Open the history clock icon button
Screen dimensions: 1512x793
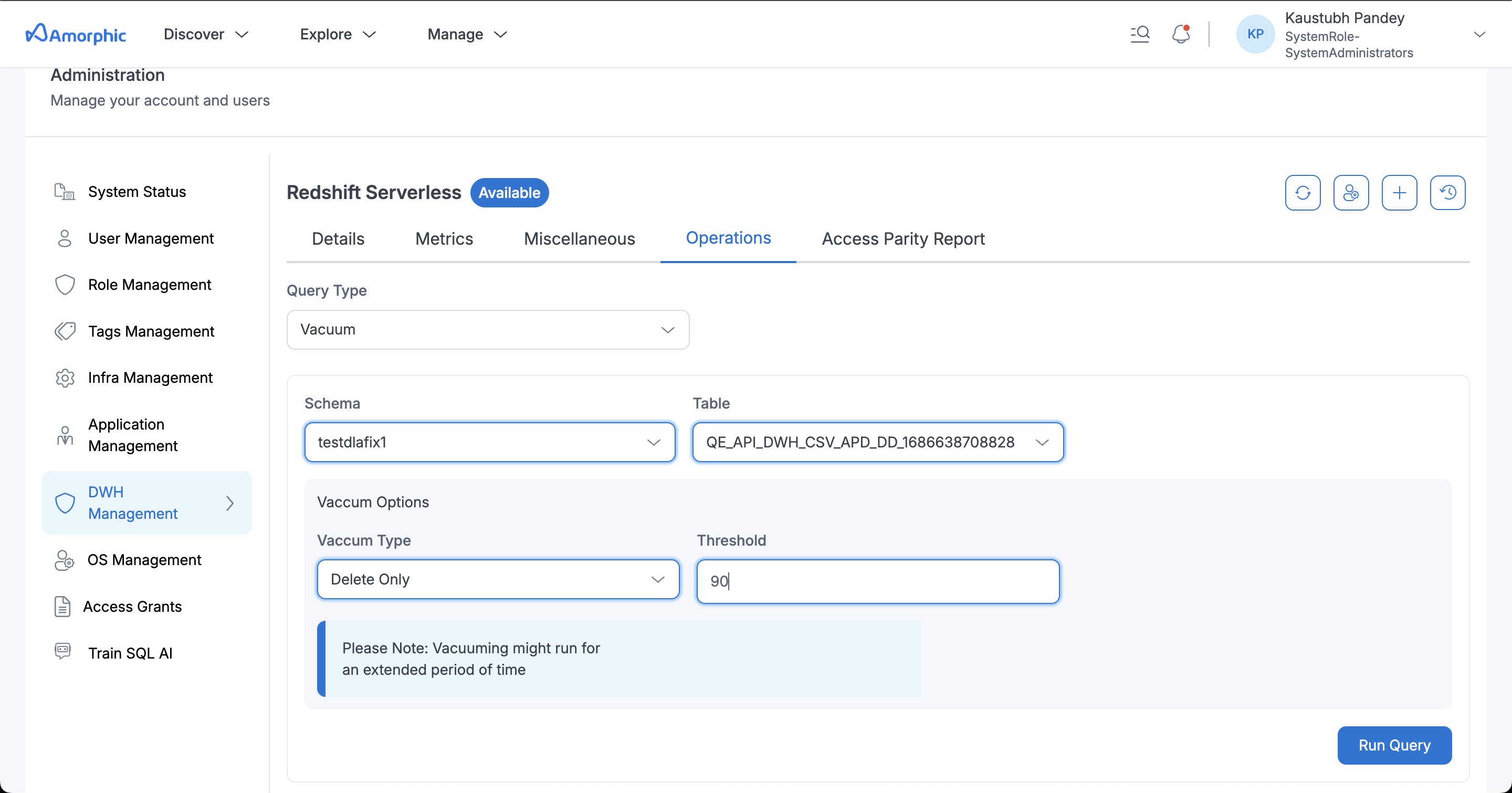click(1447, 193)
